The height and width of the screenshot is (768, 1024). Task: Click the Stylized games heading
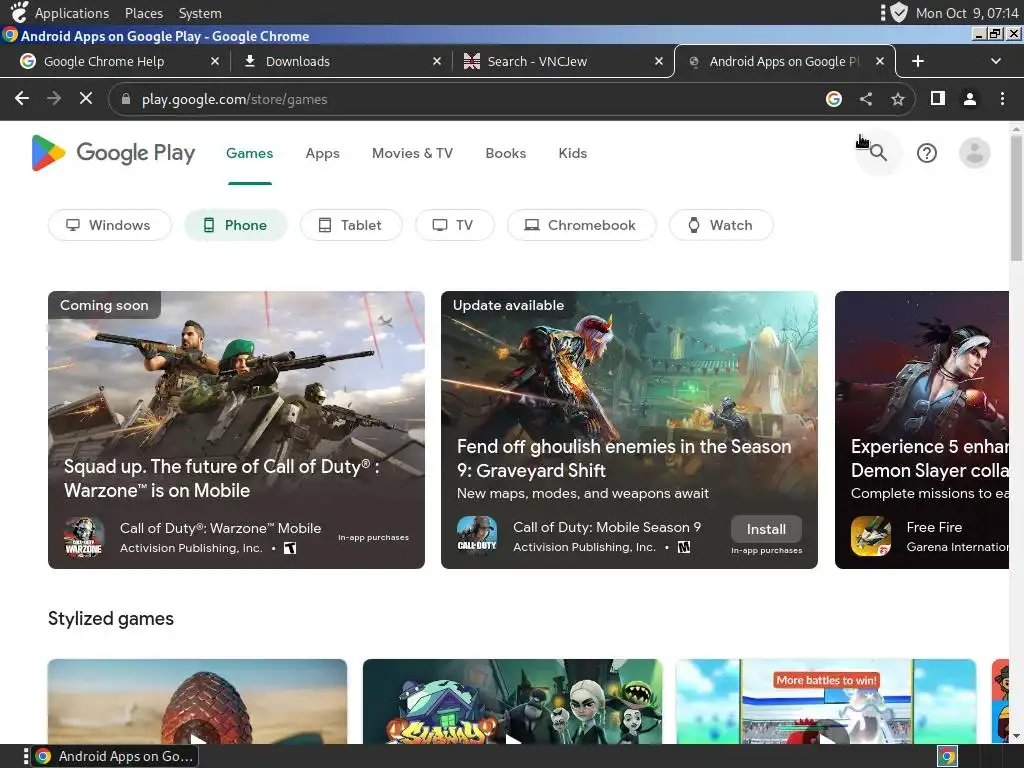pyautogui.click(x=111, y=618)
